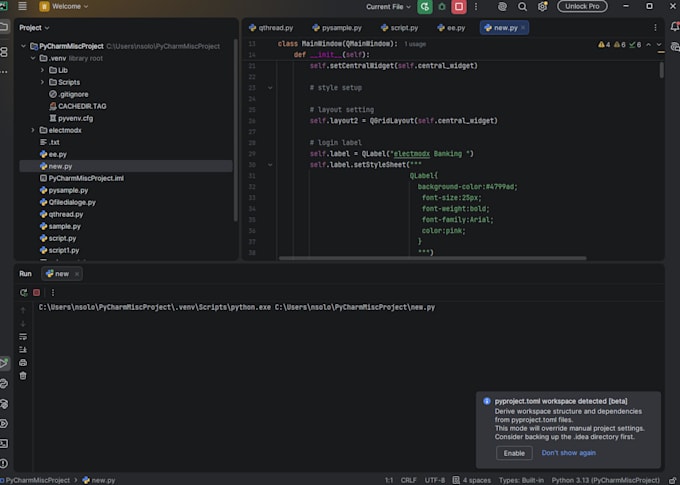Go to next highlighted error arrow
The width and height of the screenshot is (680, 485).
[x=659, y=44]
